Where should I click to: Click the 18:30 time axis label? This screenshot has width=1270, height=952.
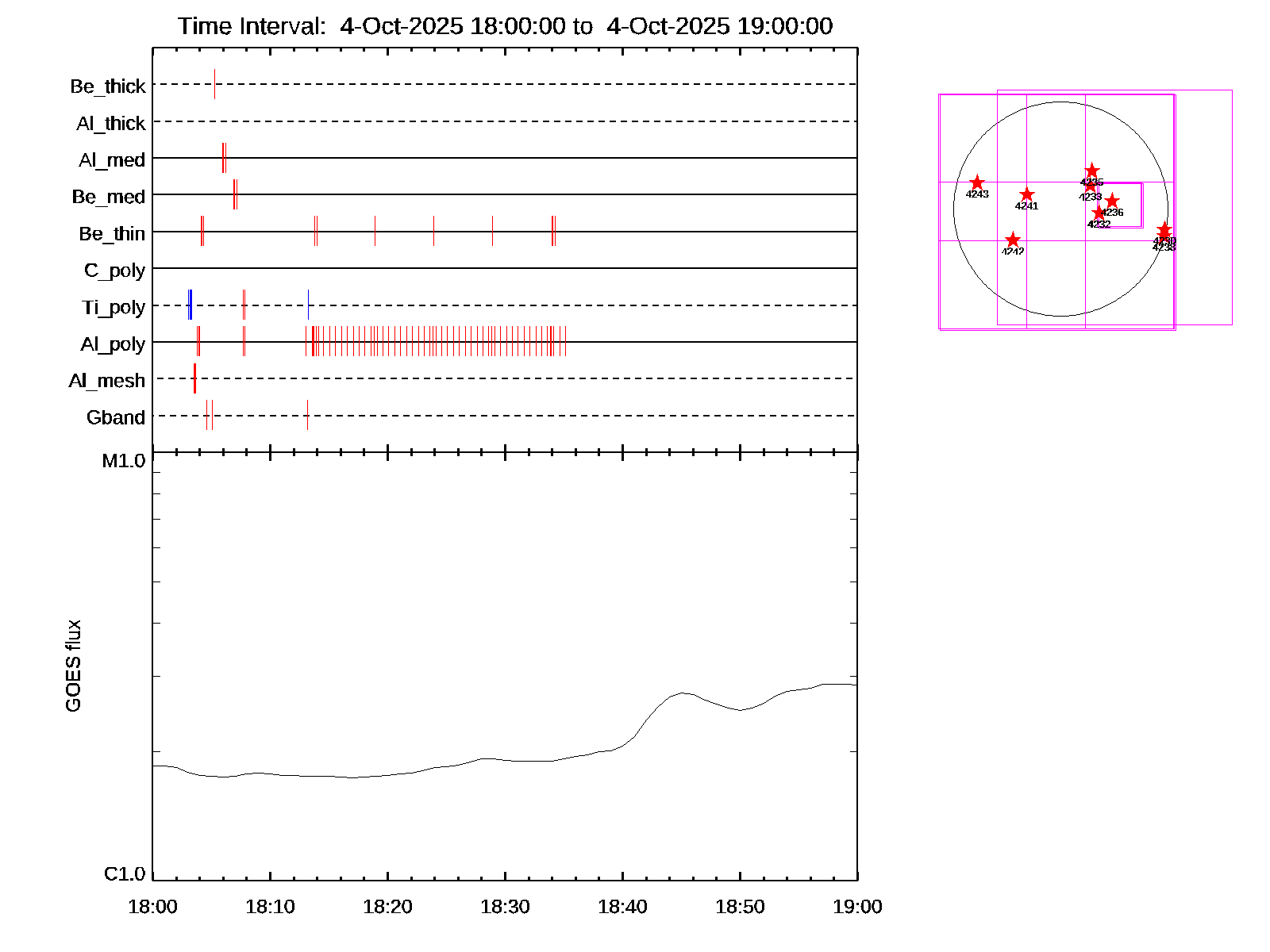(505, 907)
